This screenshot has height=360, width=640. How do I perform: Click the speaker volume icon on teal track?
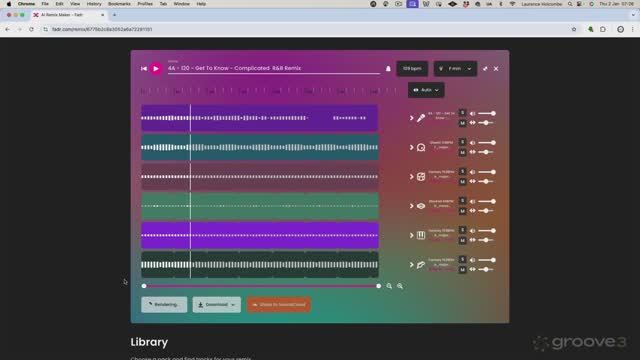(x=473, y=143)
